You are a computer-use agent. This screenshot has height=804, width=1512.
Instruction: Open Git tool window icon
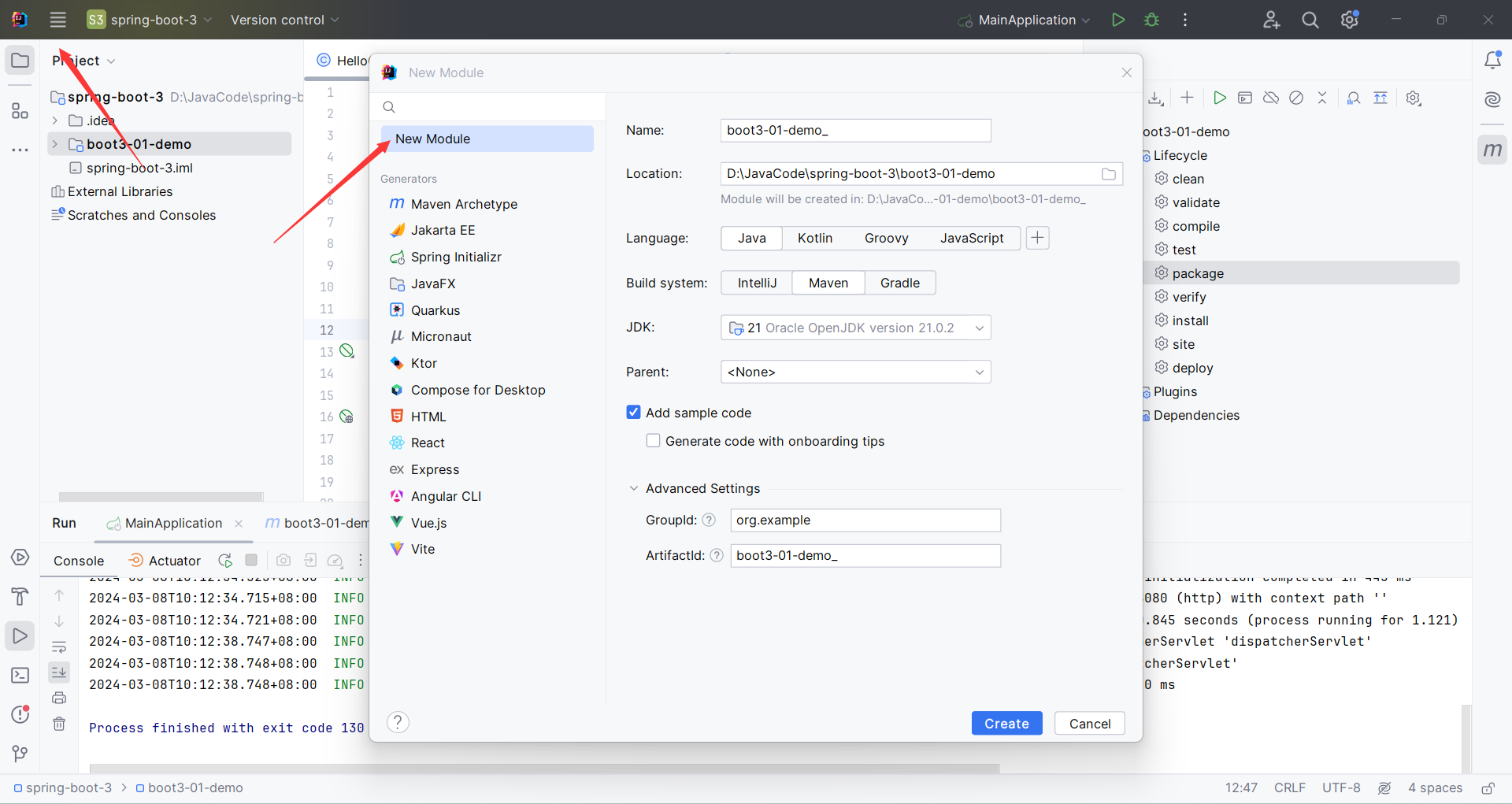pos(20,754)
